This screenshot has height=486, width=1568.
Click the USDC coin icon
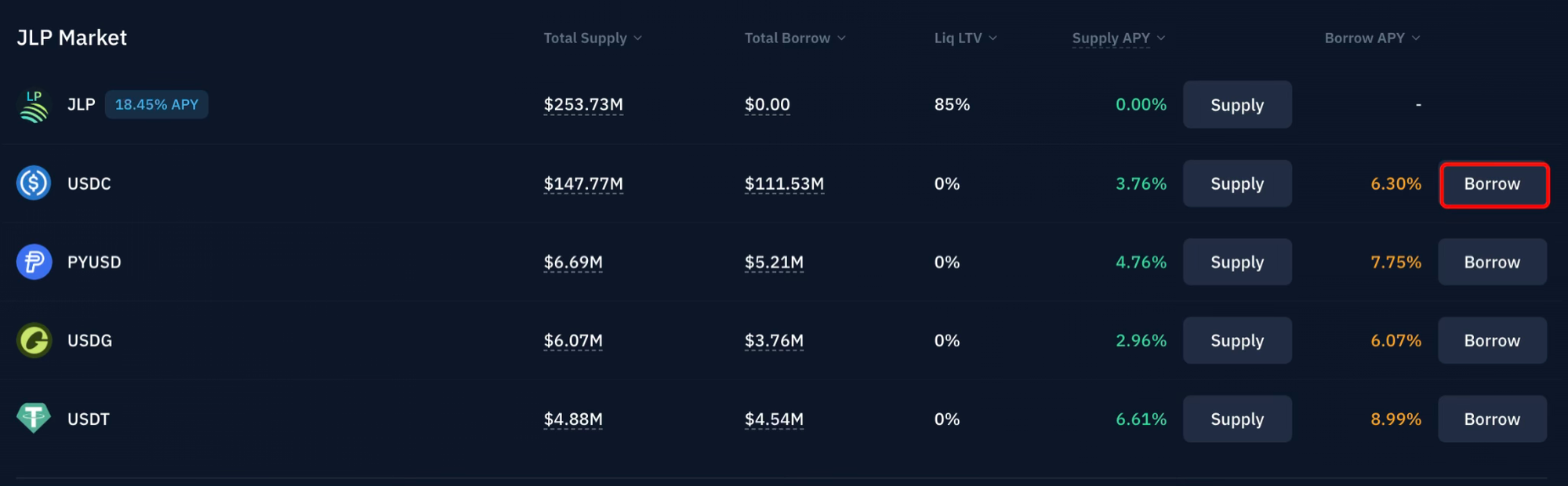coord(34,183)
